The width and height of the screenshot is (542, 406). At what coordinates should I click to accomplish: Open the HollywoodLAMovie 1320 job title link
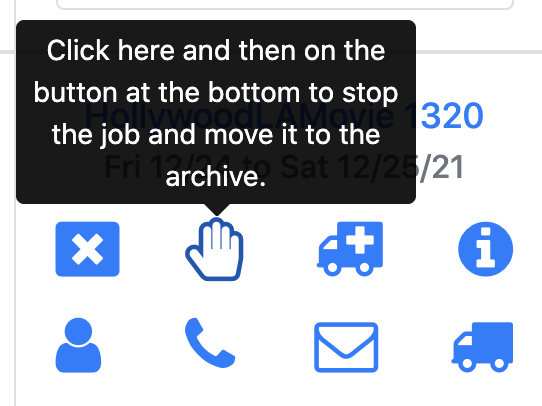tap(284, 115)
